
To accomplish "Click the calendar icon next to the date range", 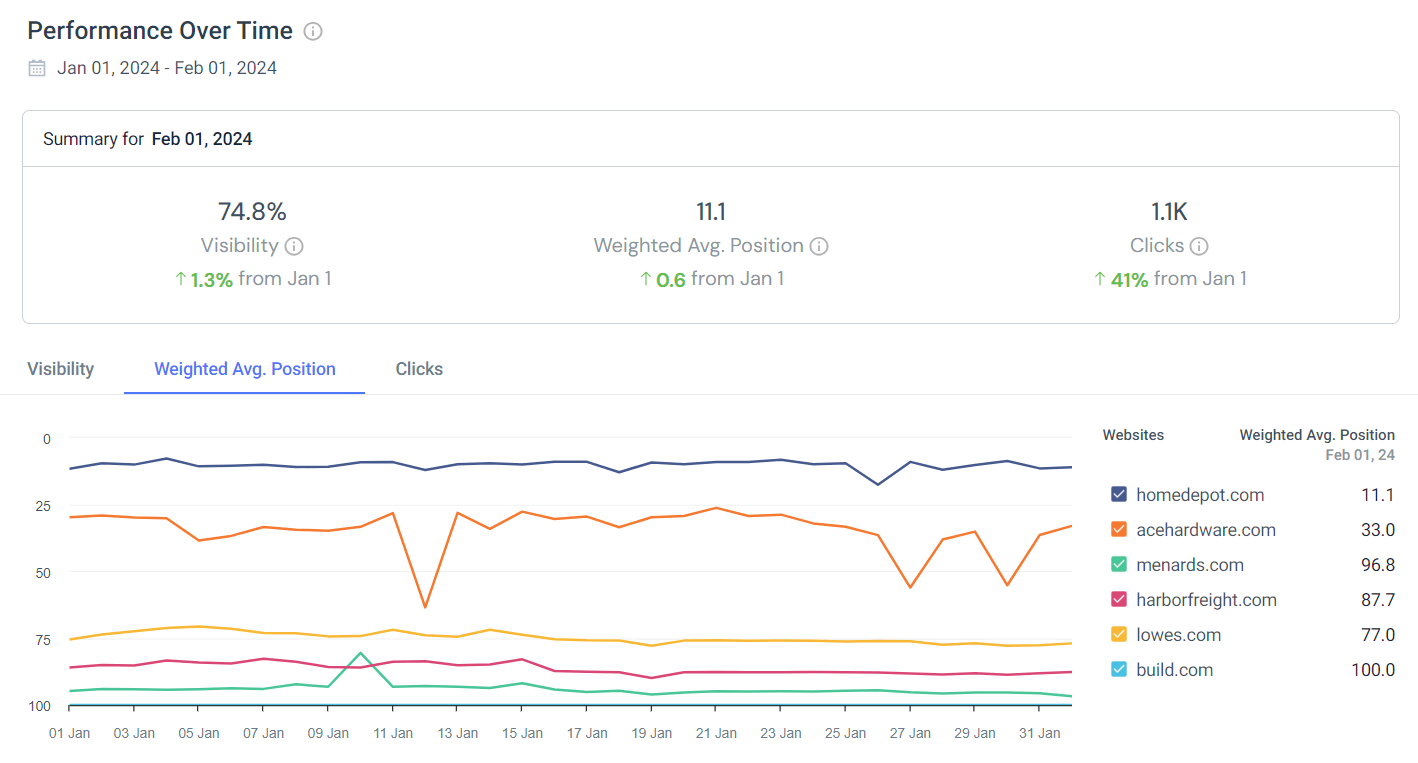I will (36, 67).
